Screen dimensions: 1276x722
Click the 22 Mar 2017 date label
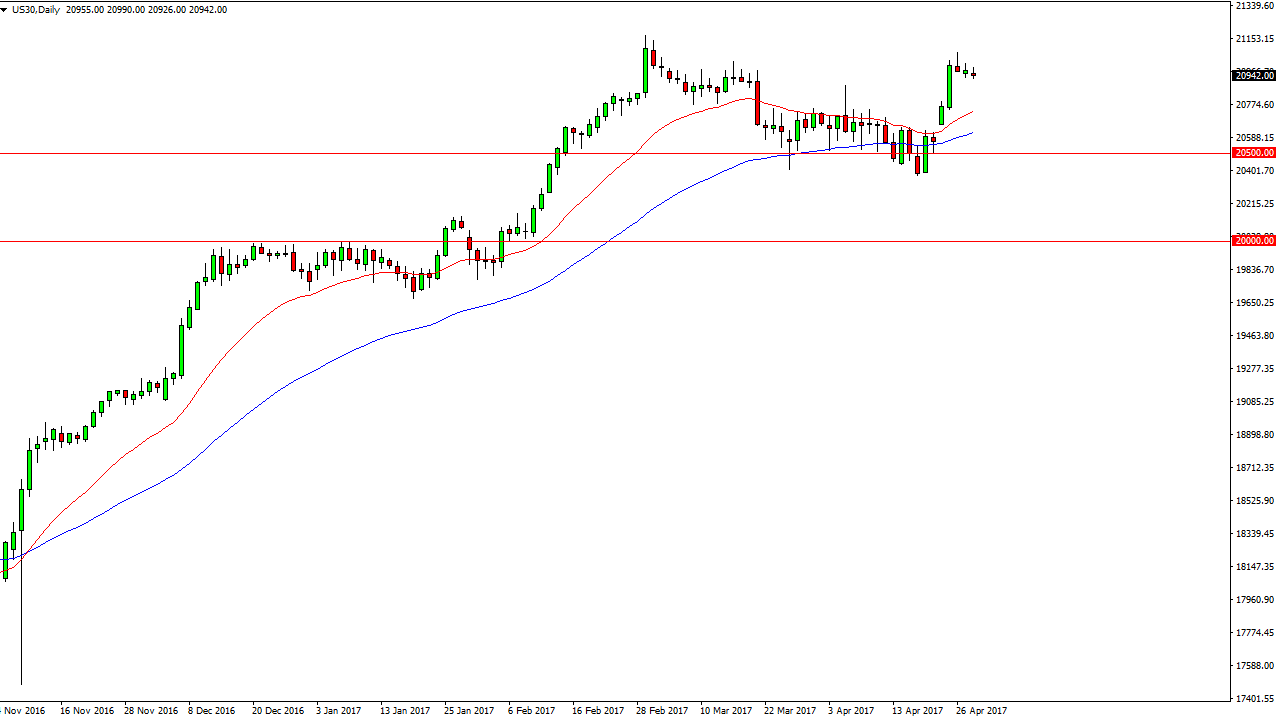tap(789, 711)
